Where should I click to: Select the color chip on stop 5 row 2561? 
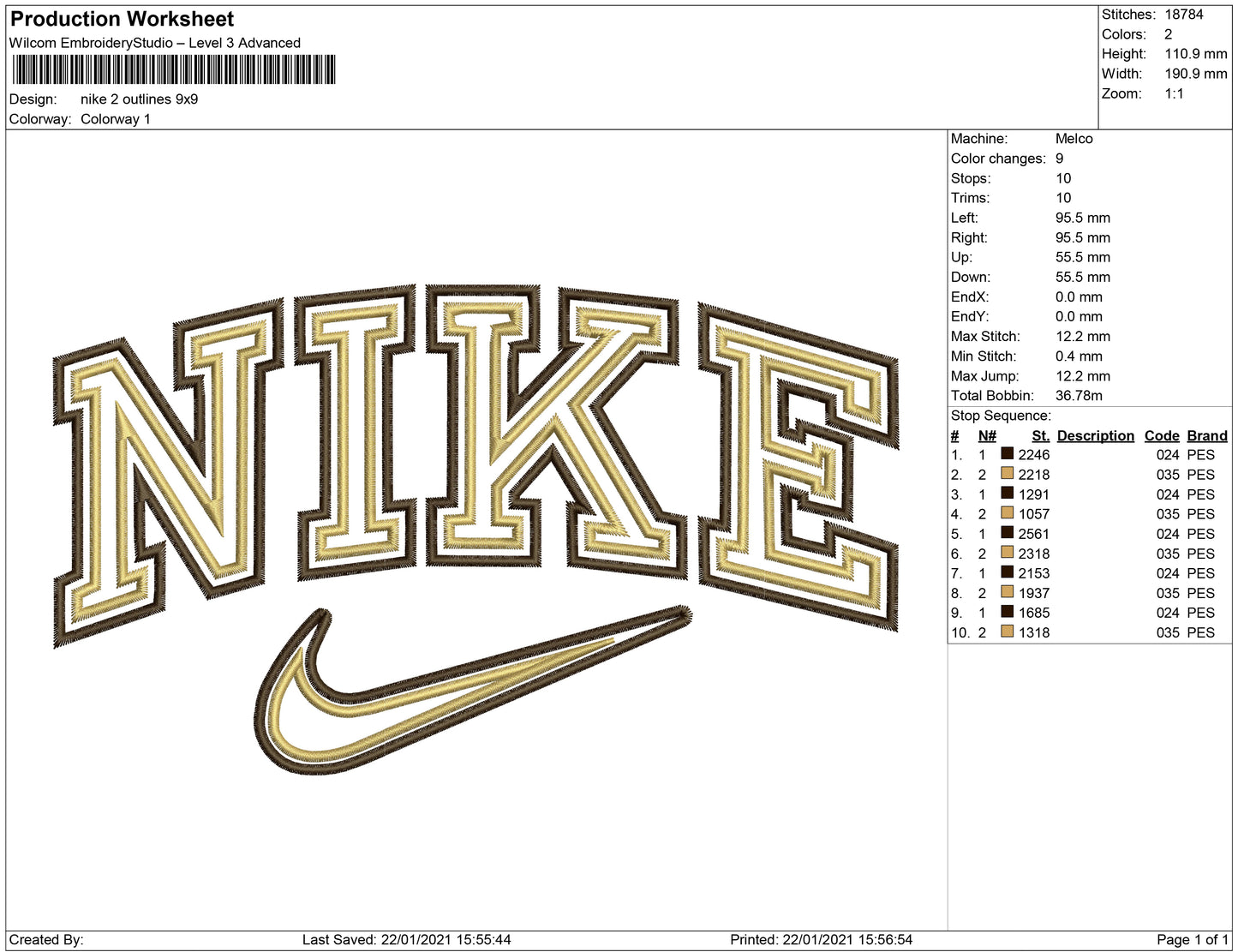coord(1007,533)
